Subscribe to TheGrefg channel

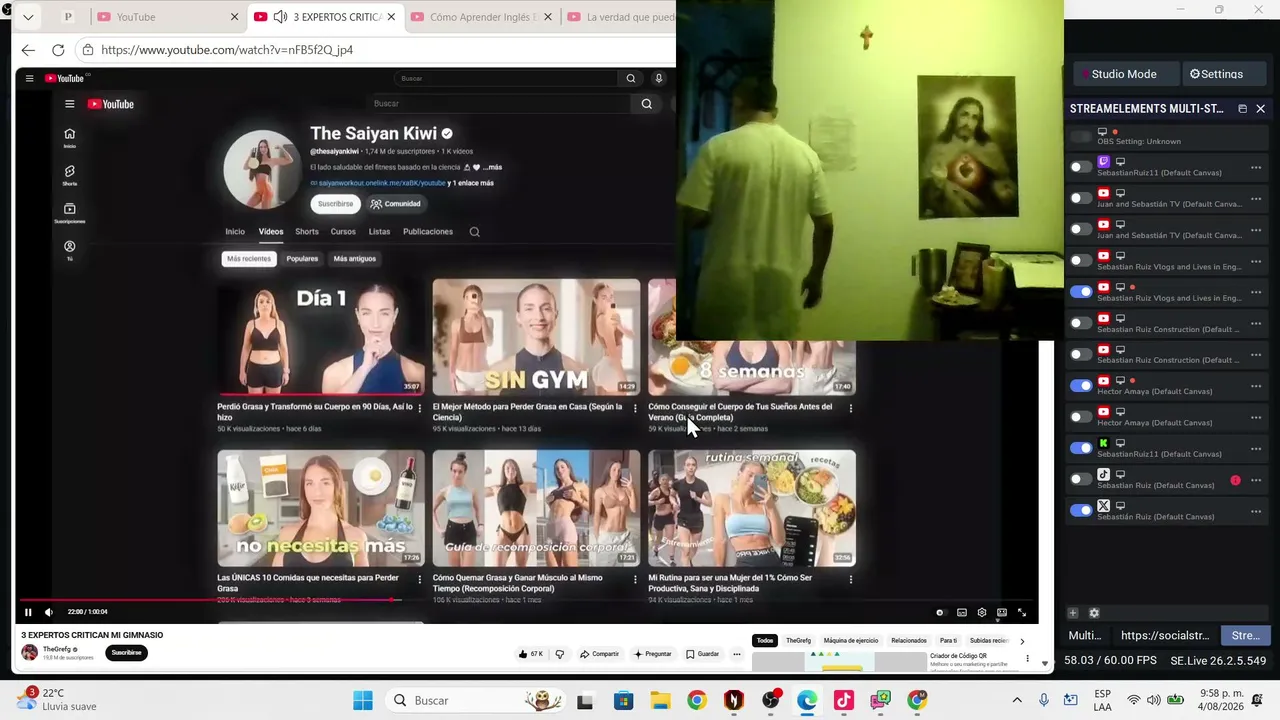126,653
